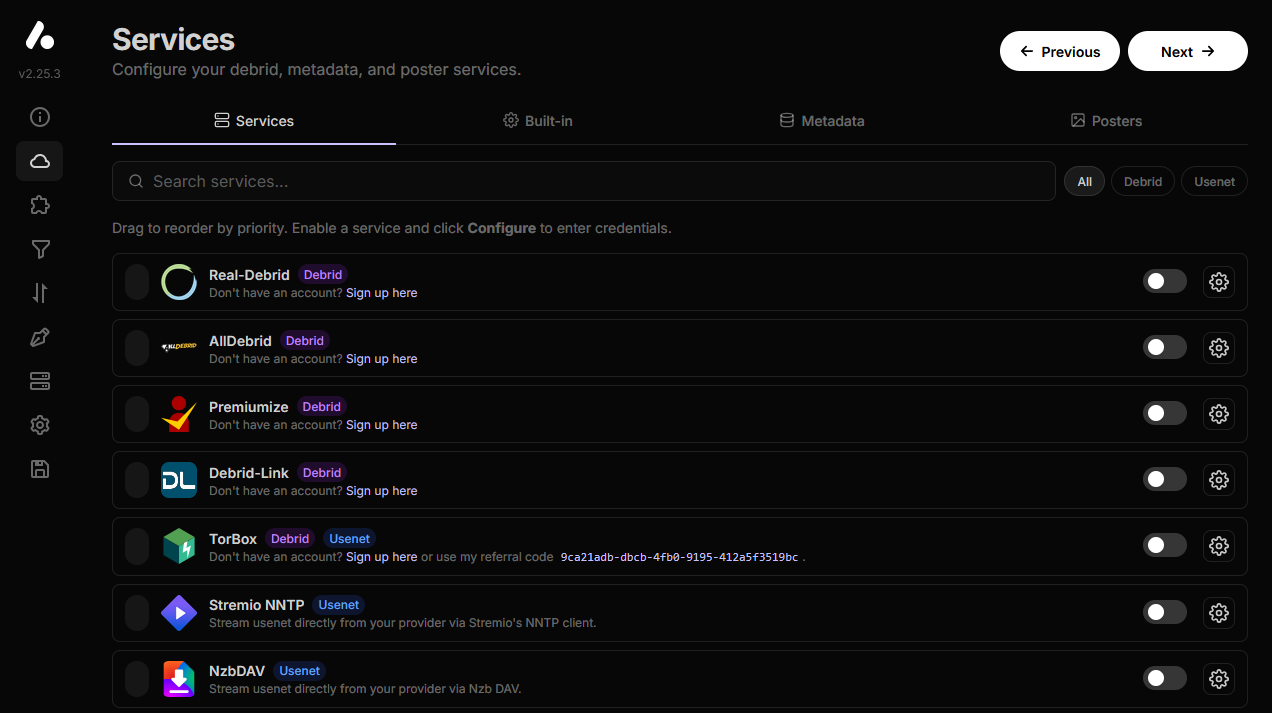Open the Save sidebar icon
The height and width of the screenshot is (713, 1272).
click(x=39, y=469)
